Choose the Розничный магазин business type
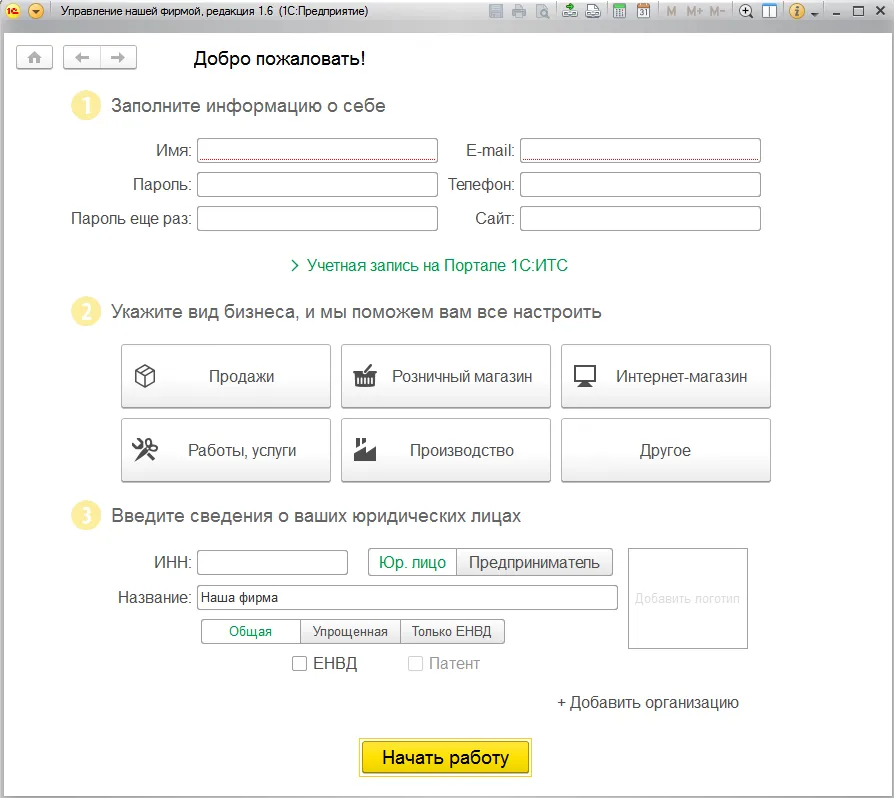Image resolution: width=894 pixels, height=798 pixels. (446, 377)
